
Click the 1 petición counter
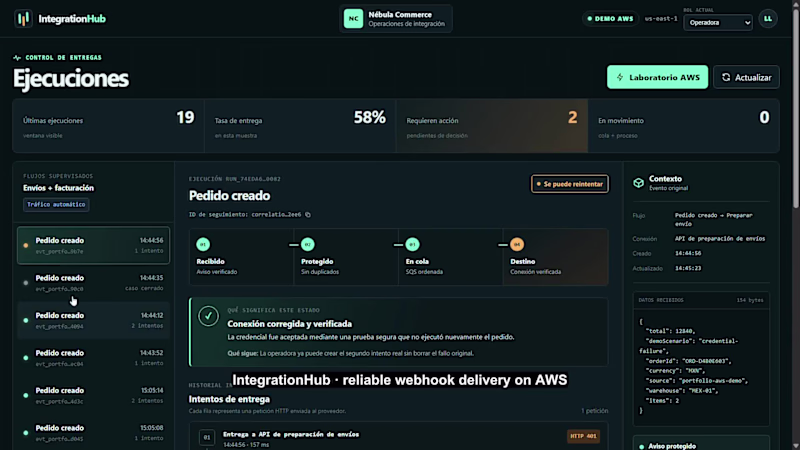(594, 411)
